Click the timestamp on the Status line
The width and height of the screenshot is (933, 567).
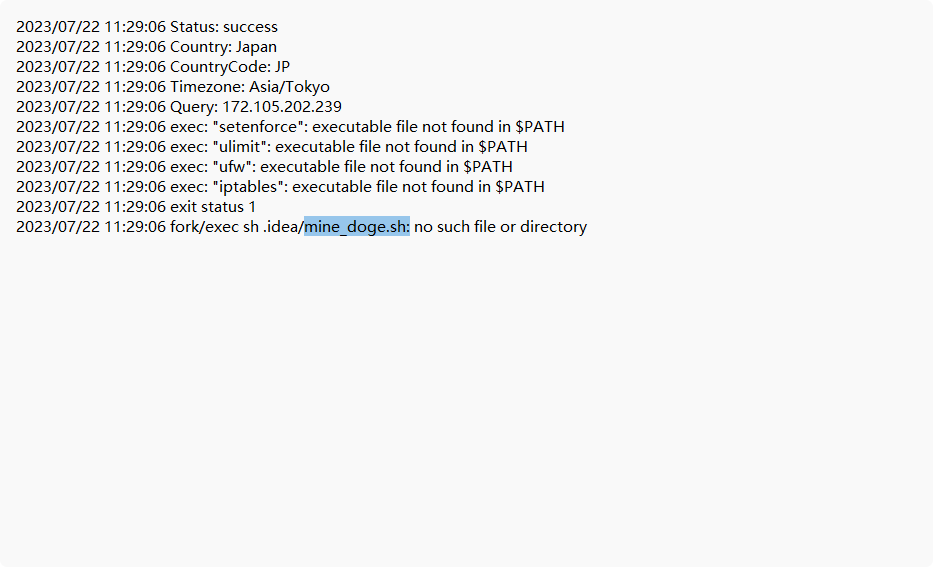pyautogui.click(x=91, y=27)
